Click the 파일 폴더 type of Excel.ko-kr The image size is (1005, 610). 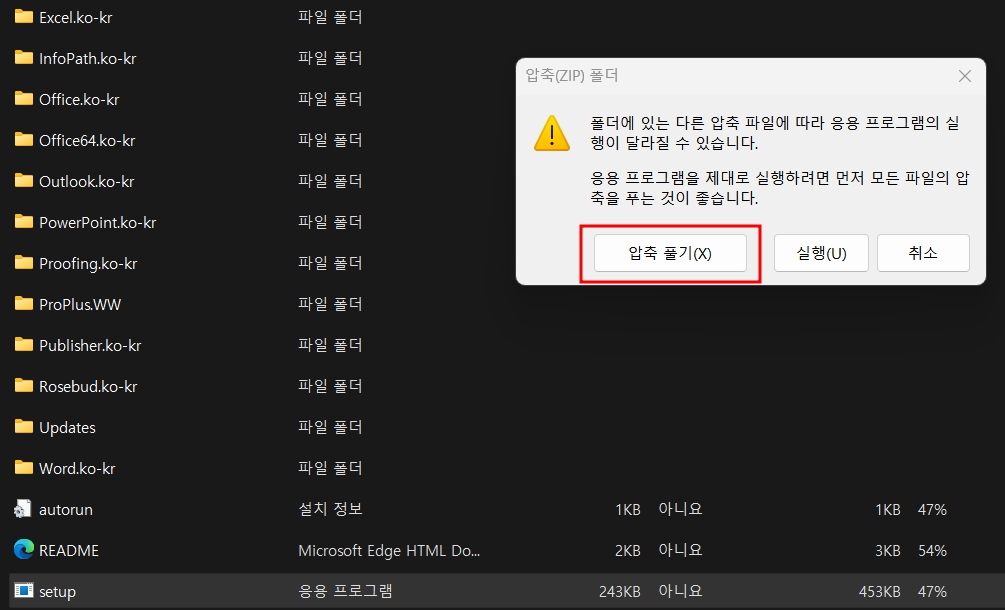pyautogui.click(x=331, y=17)
